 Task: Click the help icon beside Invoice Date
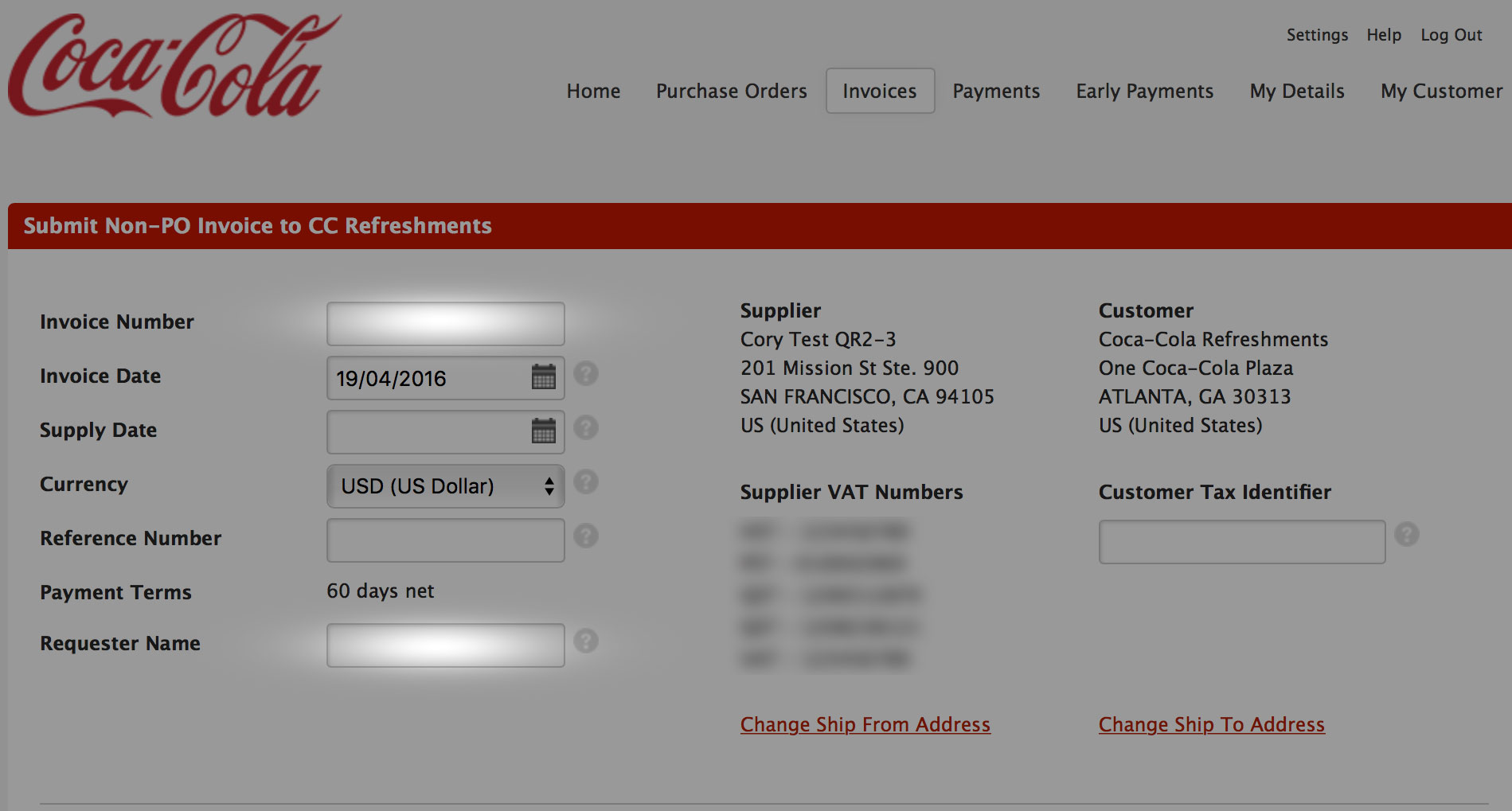point(586,374)
